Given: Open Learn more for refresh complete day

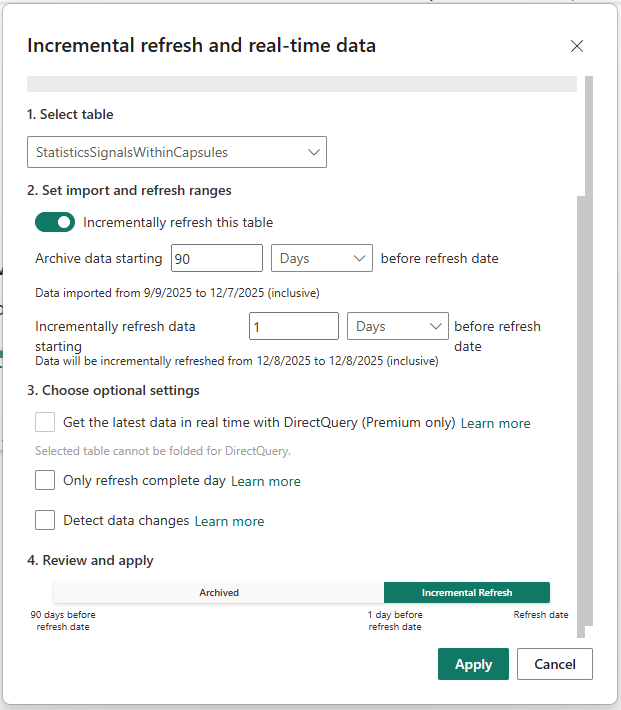Looking at the screenshot, I should [x=265, y=481].
